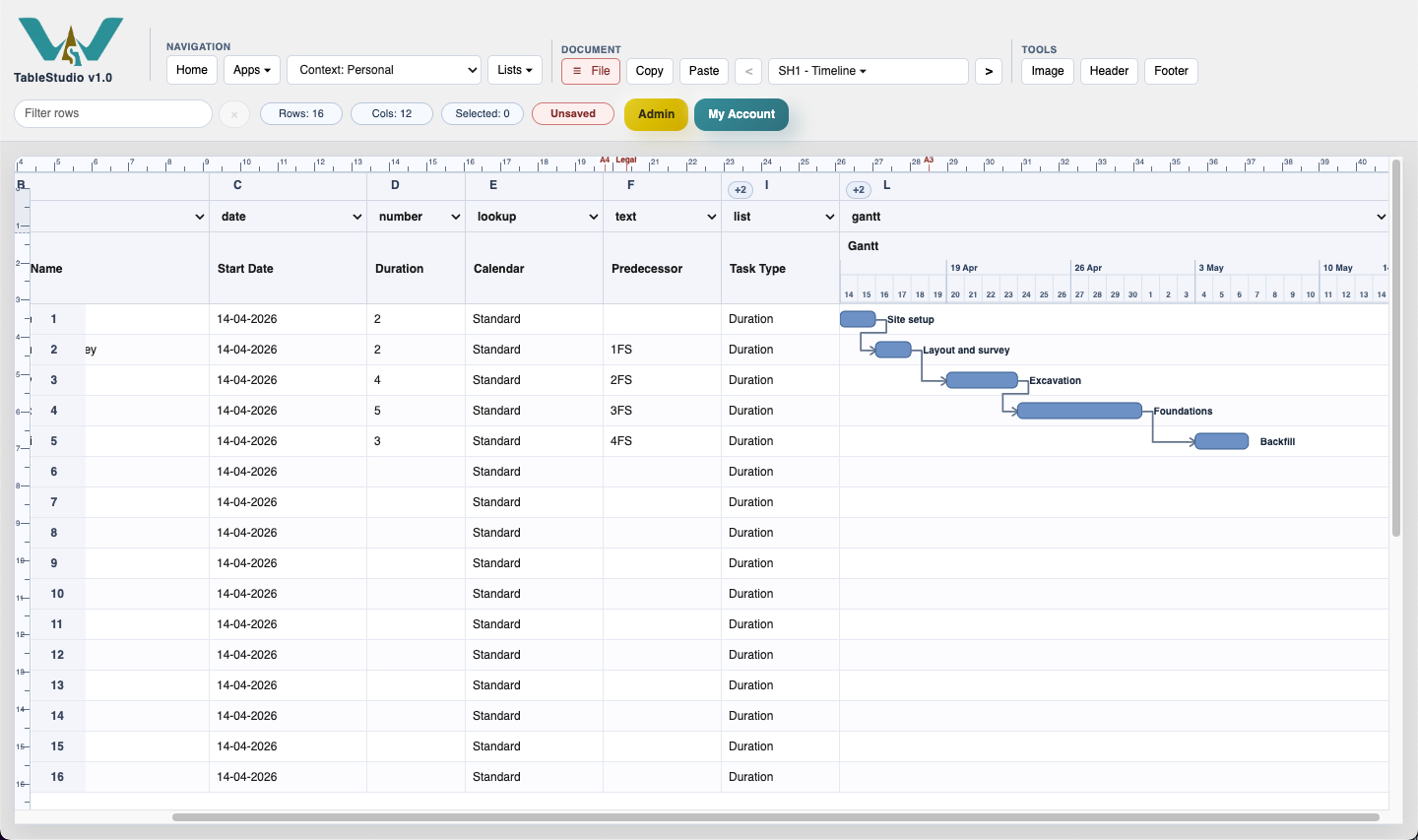Open the Lists dropdown menu
This screenshot has height=840, width=1418.
click(x=514, y=70)
